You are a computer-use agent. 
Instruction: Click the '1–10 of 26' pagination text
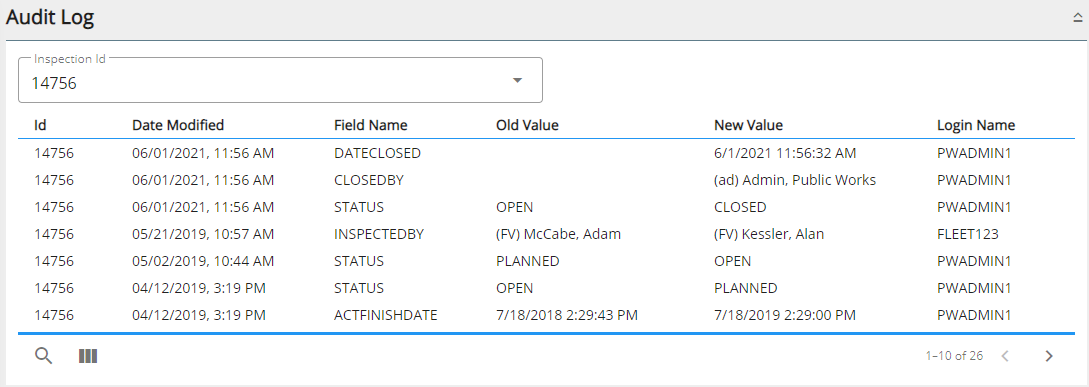[954, 356]
